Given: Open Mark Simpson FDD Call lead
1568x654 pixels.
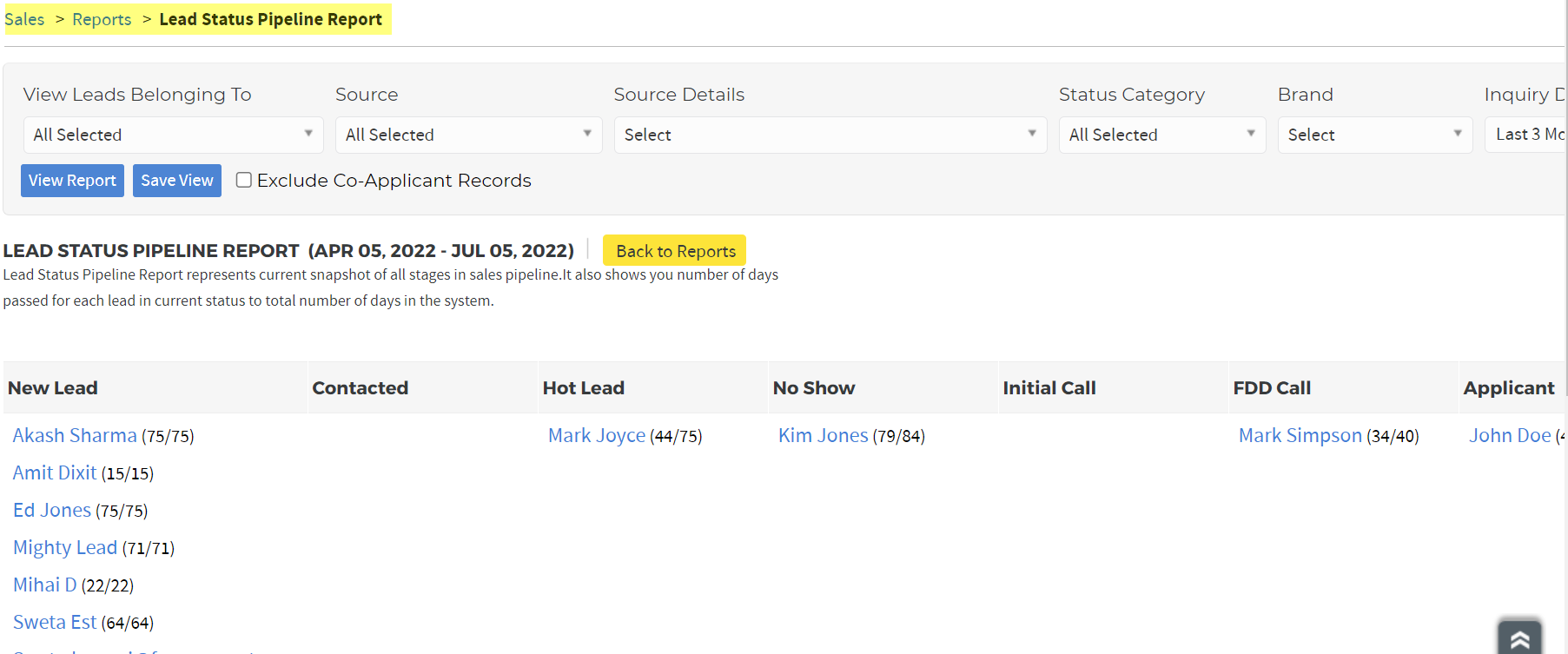Looking at the screenshot, I should tap(1300, 435).
